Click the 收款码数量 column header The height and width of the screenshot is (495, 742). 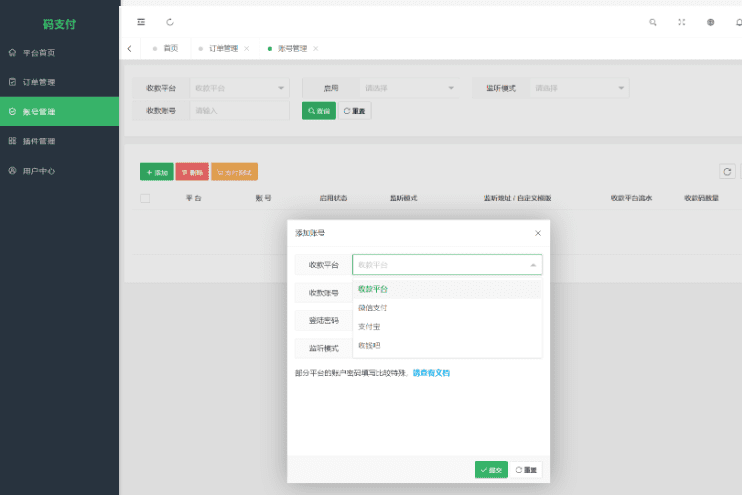click(701, 198)
